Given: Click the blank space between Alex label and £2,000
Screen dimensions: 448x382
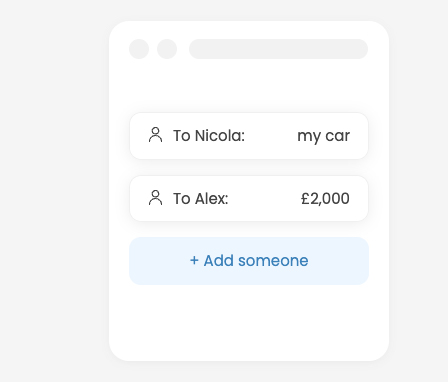Looking at the screenshot, I should click(264, 199).
